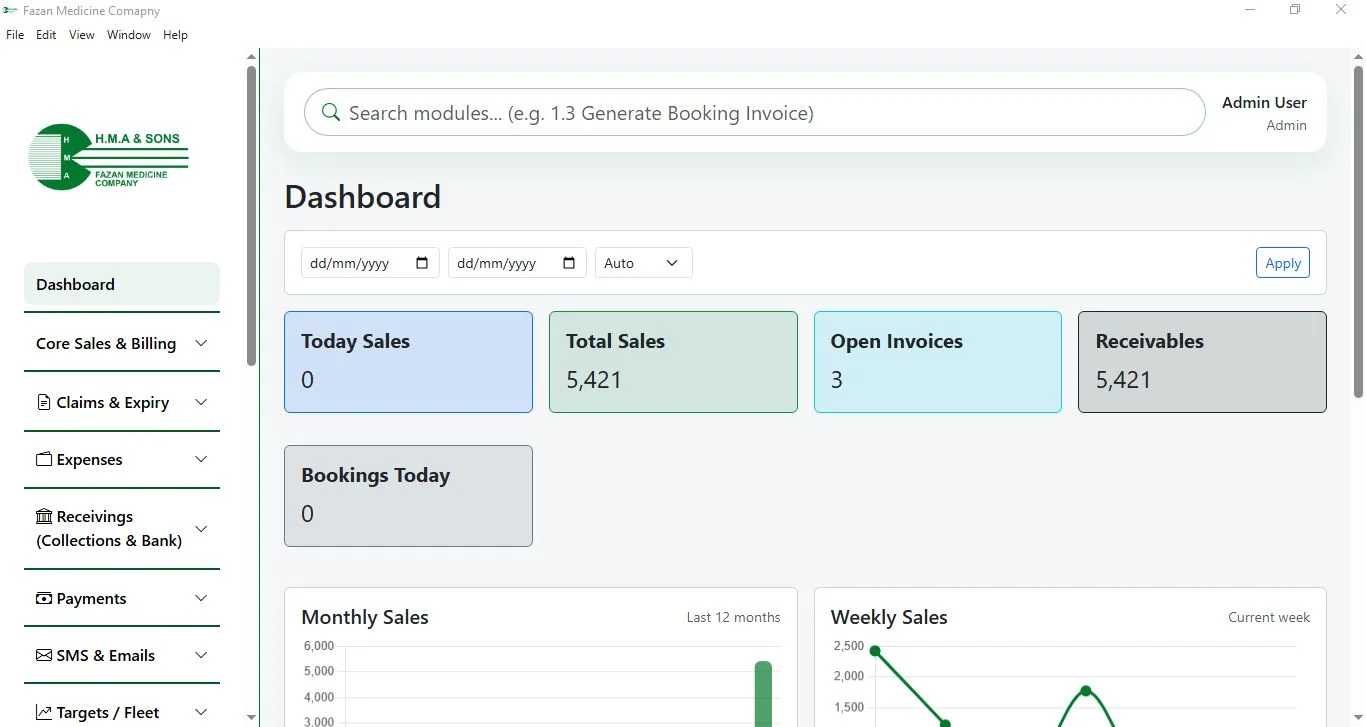Viewport: 1366px width, 727px height.
Task: Open the end date calendar picker icon
Action: 569,263
